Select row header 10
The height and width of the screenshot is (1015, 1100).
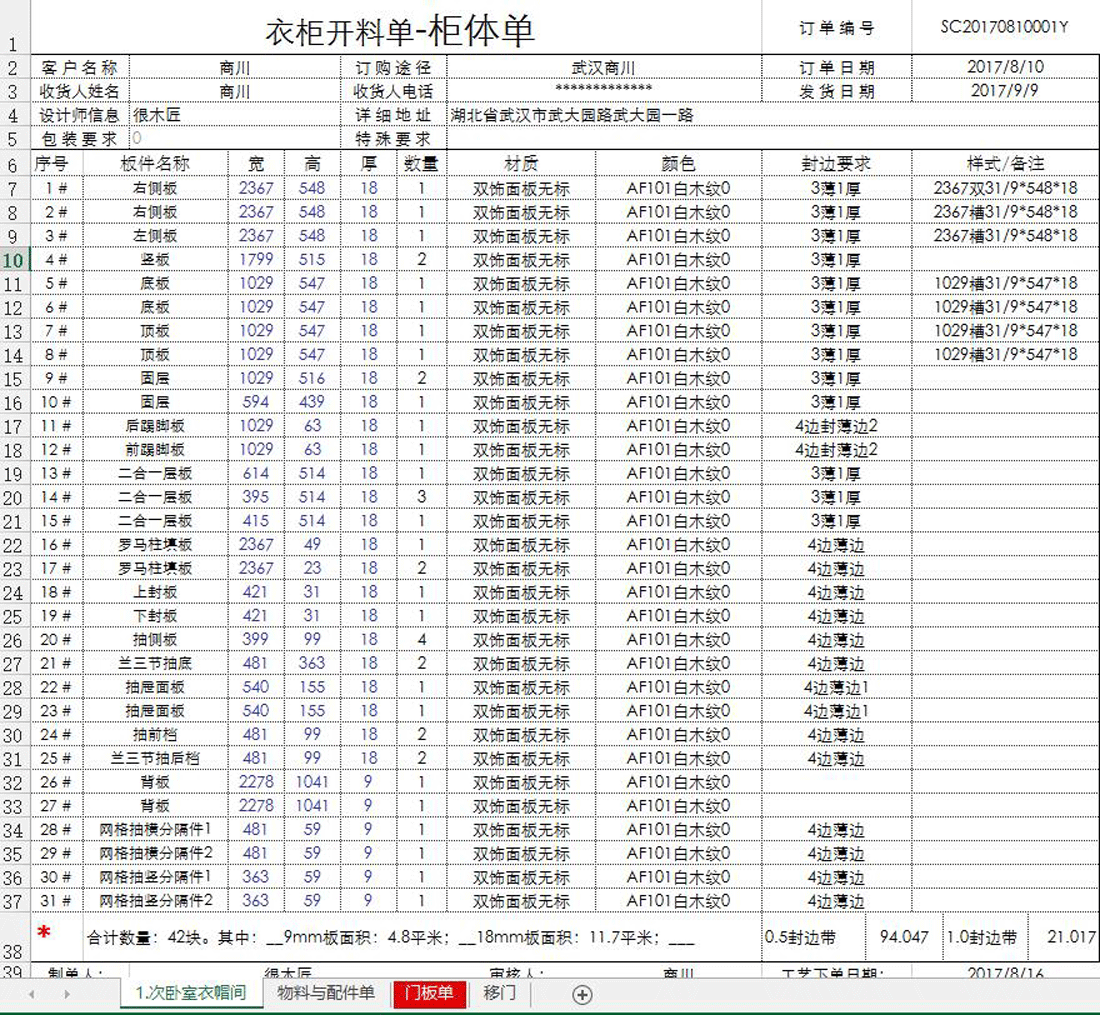point(14,260)
